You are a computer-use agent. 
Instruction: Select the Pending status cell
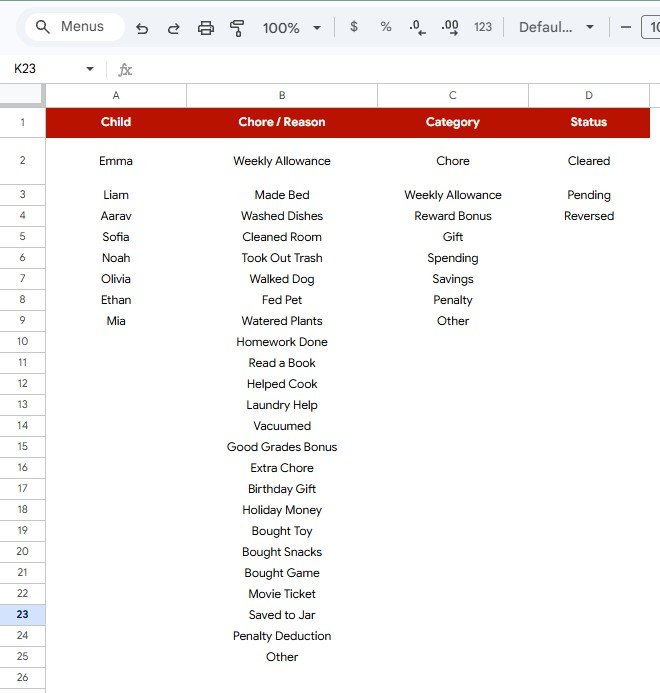[589, 195]
